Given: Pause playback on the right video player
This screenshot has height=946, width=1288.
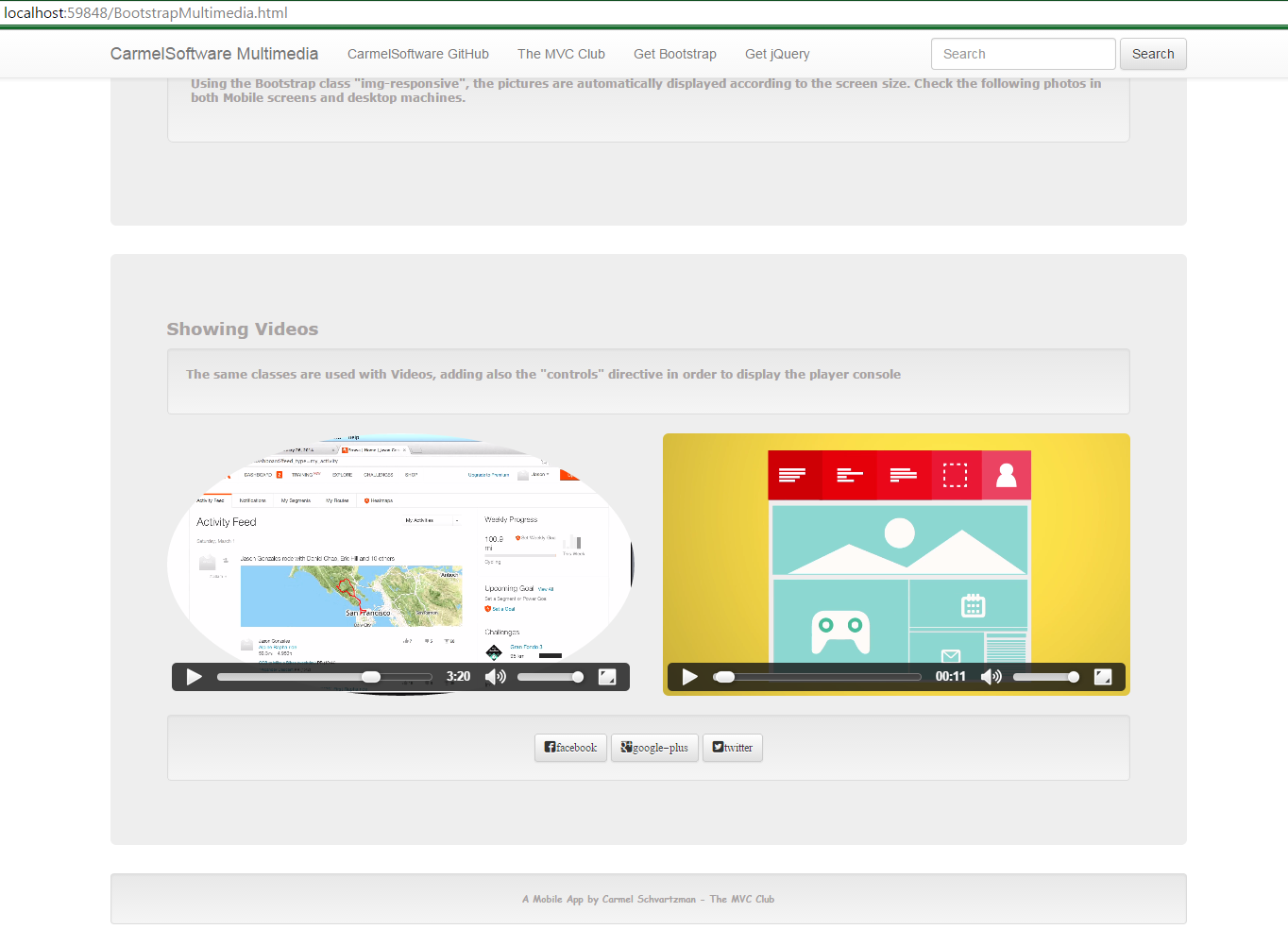Looking at the screenshot, I should (x=688, y=676).
